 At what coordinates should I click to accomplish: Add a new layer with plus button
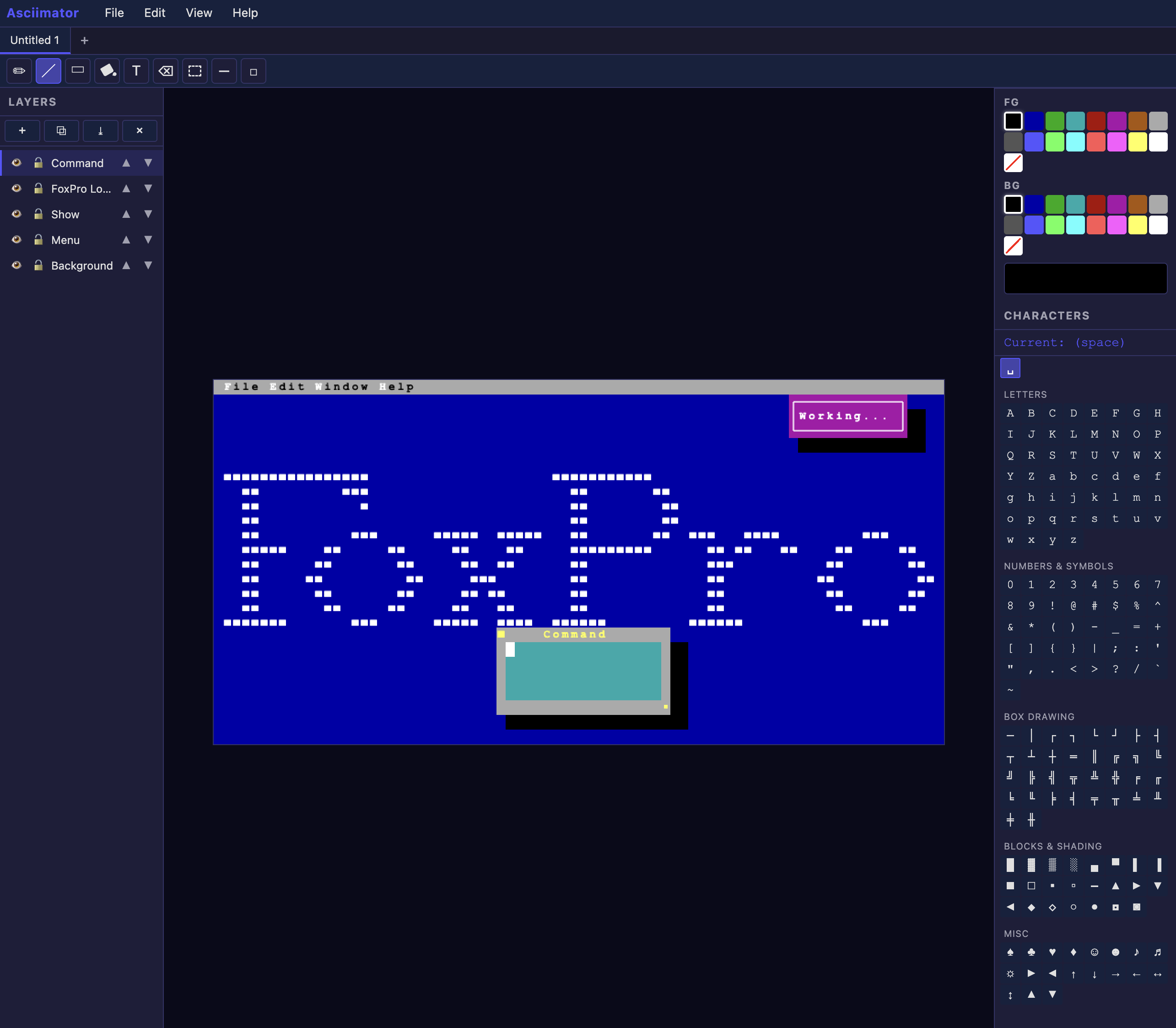point(22,131)
